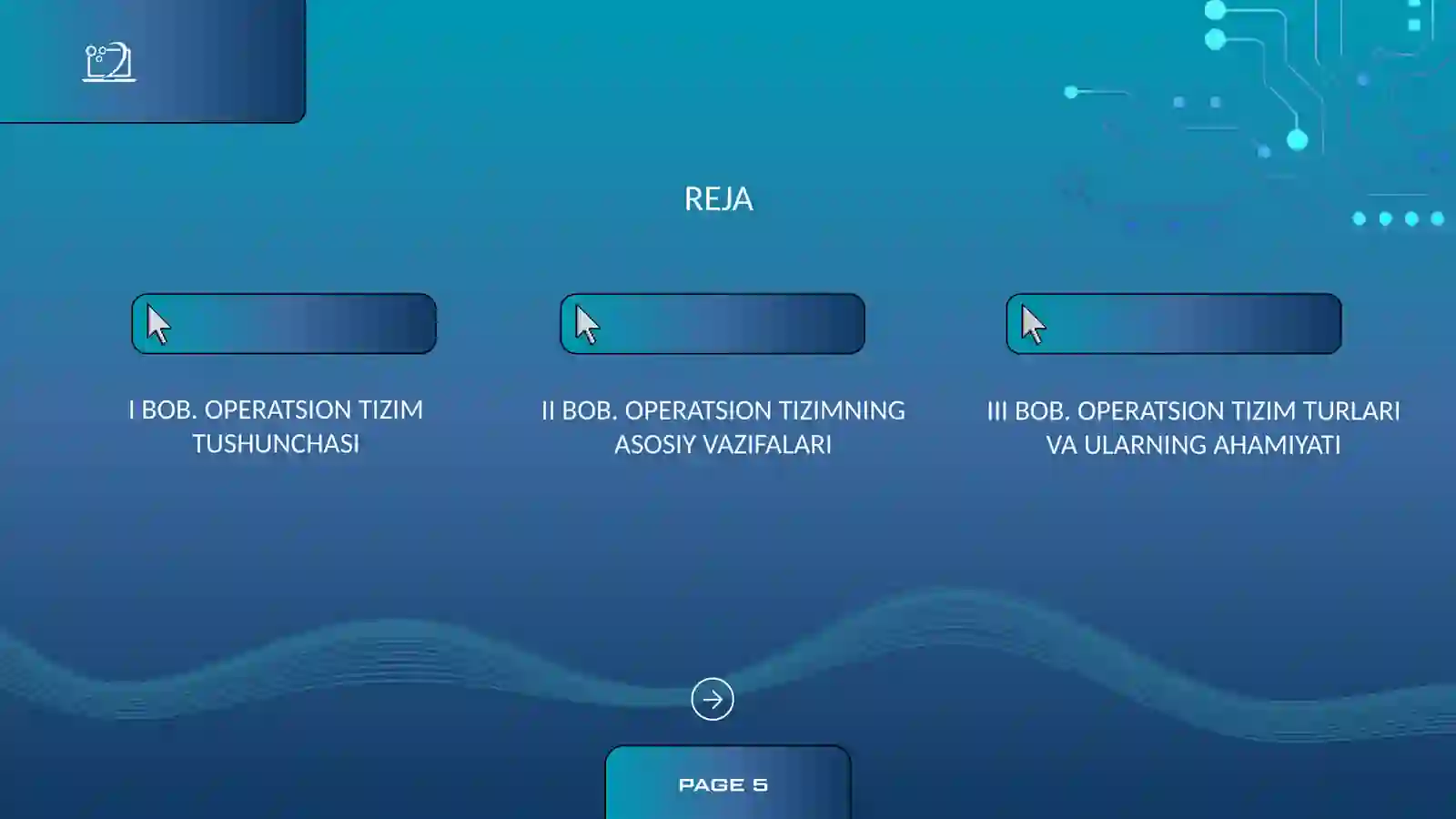The image size is (1456, 819).
Task: Click the laptop icon in the top-left panel
Action: (x=109, y=62)
